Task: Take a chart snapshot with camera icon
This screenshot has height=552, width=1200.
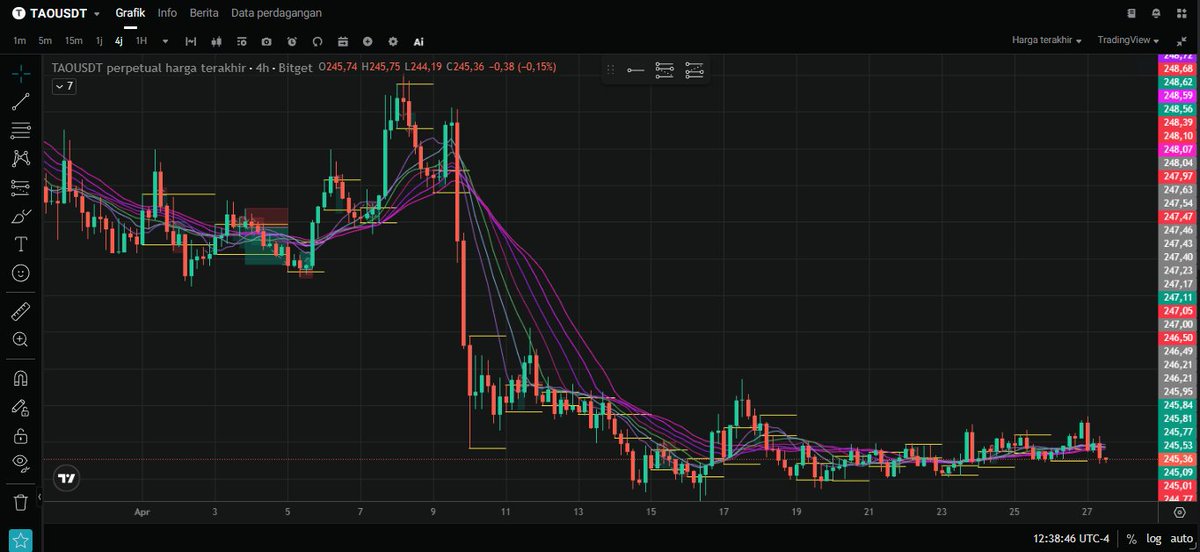Action: [266, 41]
